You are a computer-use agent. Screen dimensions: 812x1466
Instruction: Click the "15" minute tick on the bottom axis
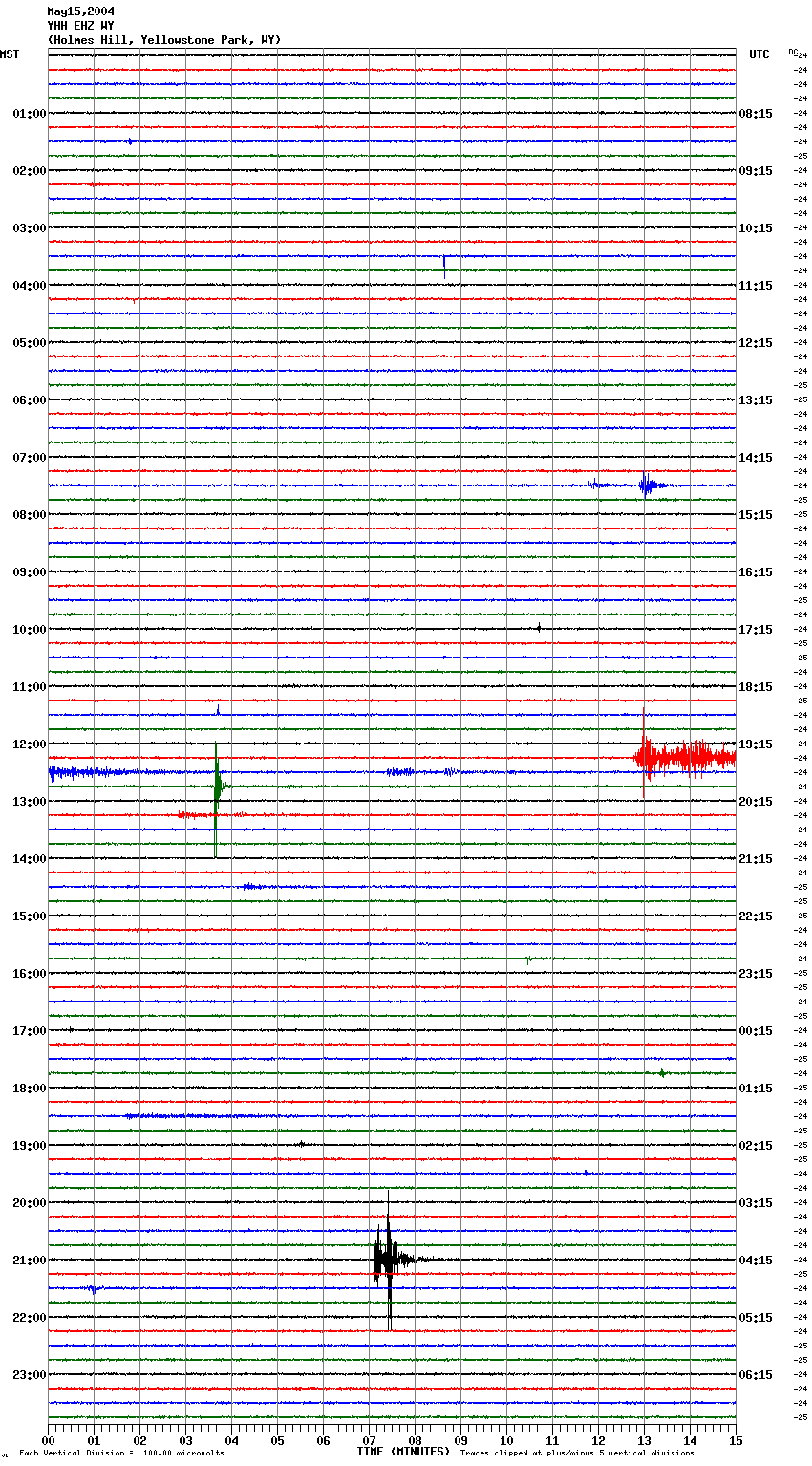pyautogui.click(x=736, y=1440)
